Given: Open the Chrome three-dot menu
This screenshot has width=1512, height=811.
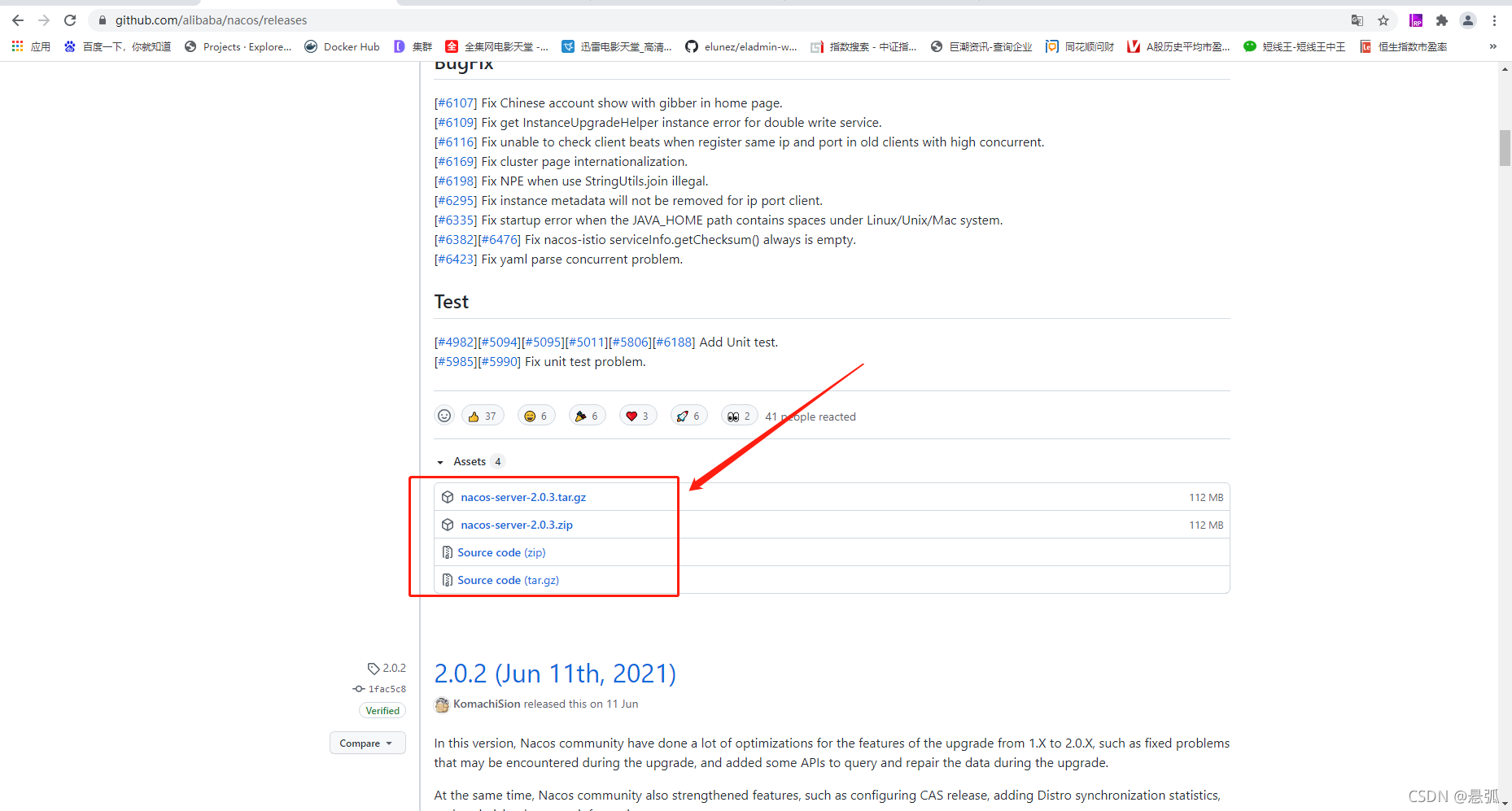Looking at the screenshot, I should point(1494,20).
